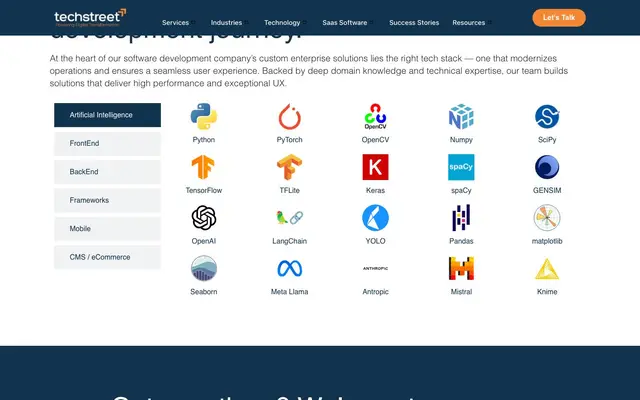The width and height of the screenshot is (640, 400).
Task: Open the Success Stories page
Action: click(414, 22)
